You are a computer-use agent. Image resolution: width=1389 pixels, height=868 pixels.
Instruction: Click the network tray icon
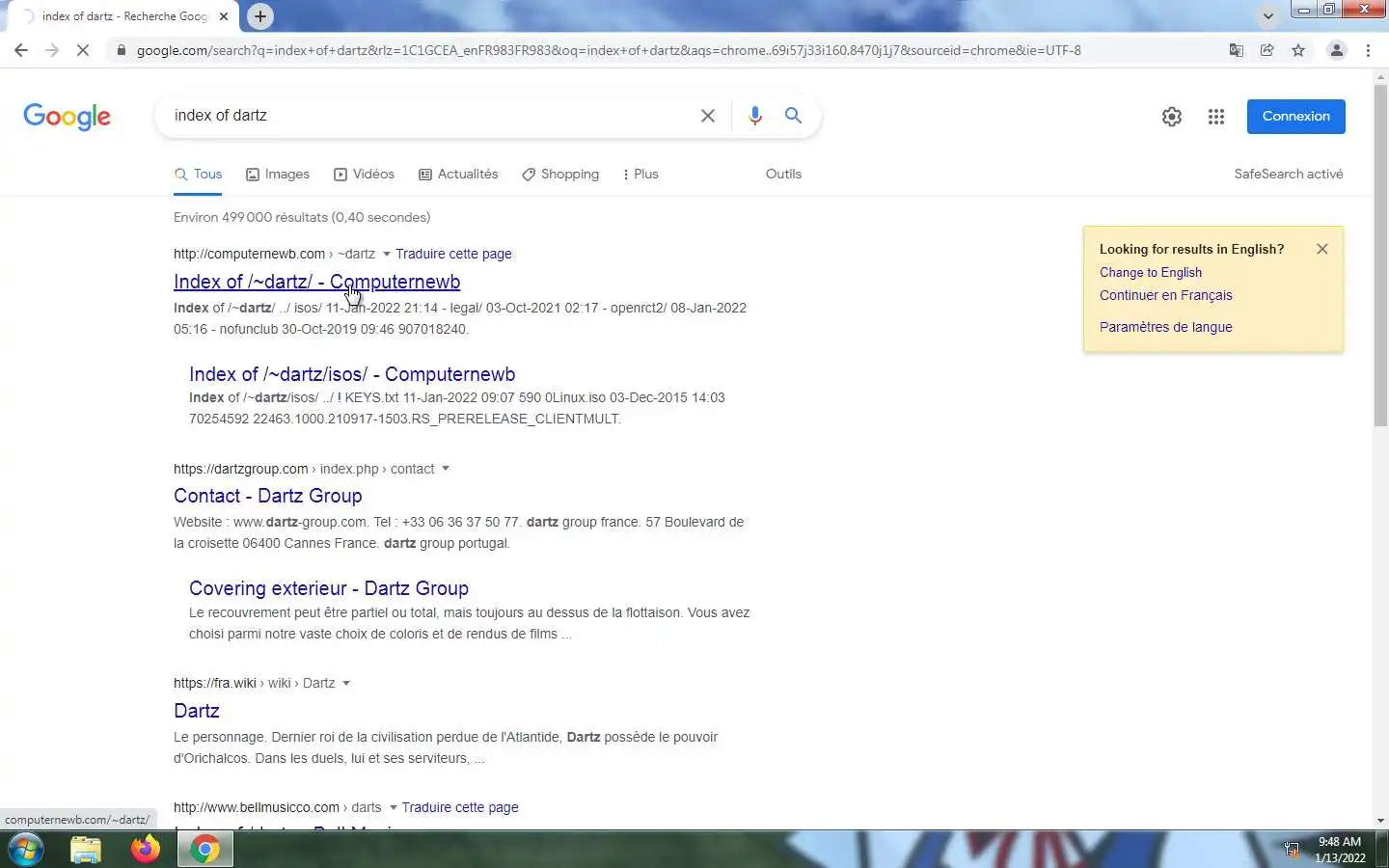(x=1292, y=850)
